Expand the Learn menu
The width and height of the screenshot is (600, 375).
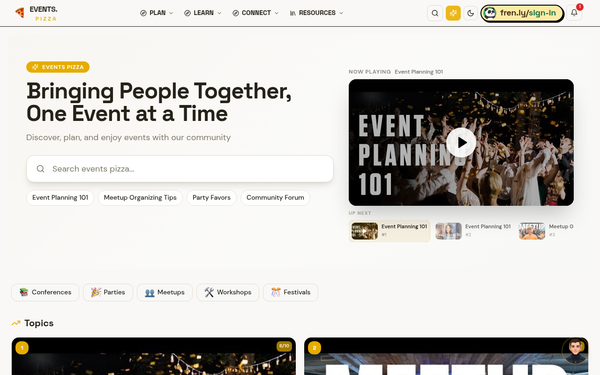[203, 13]
